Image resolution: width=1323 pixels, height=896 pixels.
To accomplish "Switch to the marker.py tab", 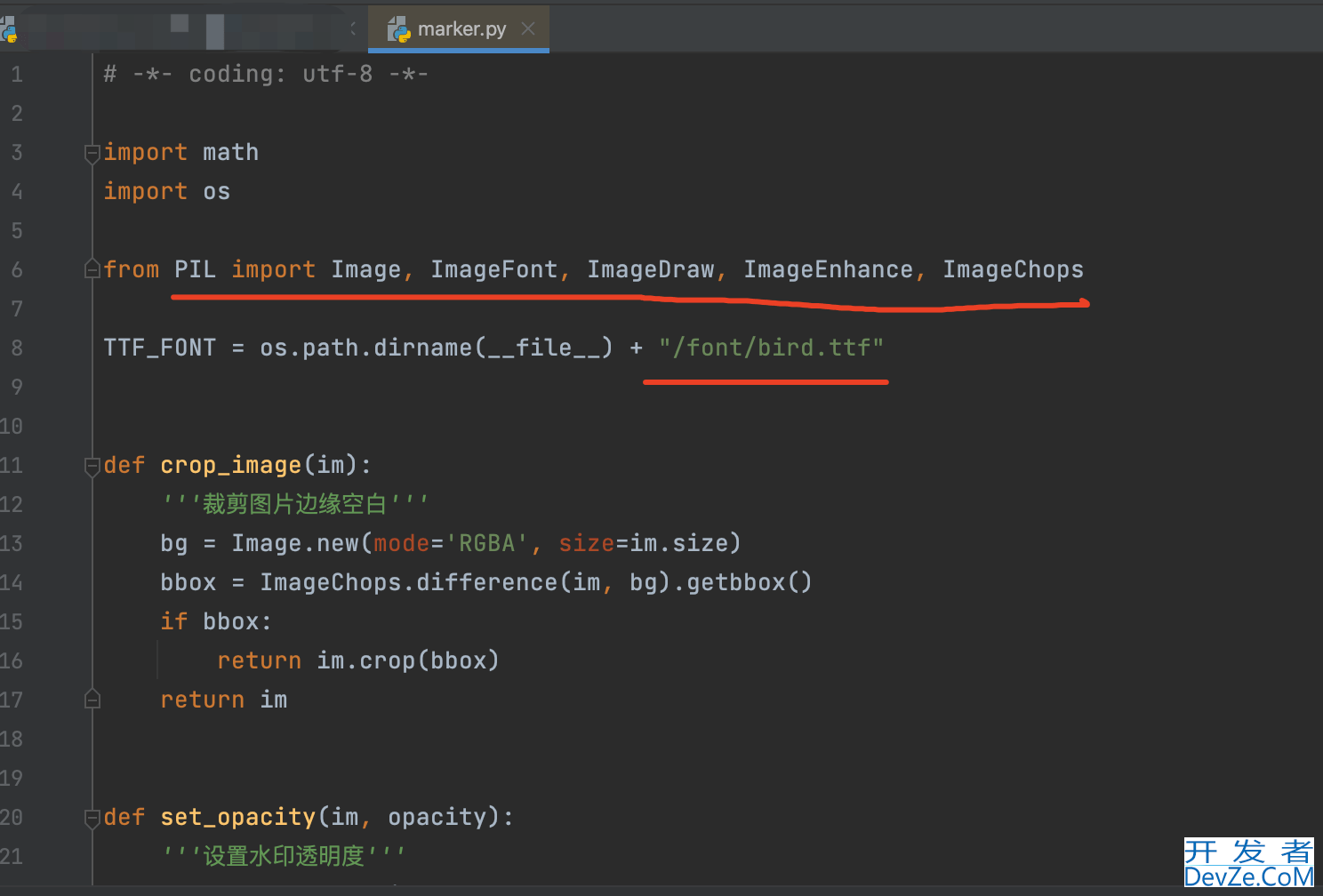I will click(x=460, y=28).
